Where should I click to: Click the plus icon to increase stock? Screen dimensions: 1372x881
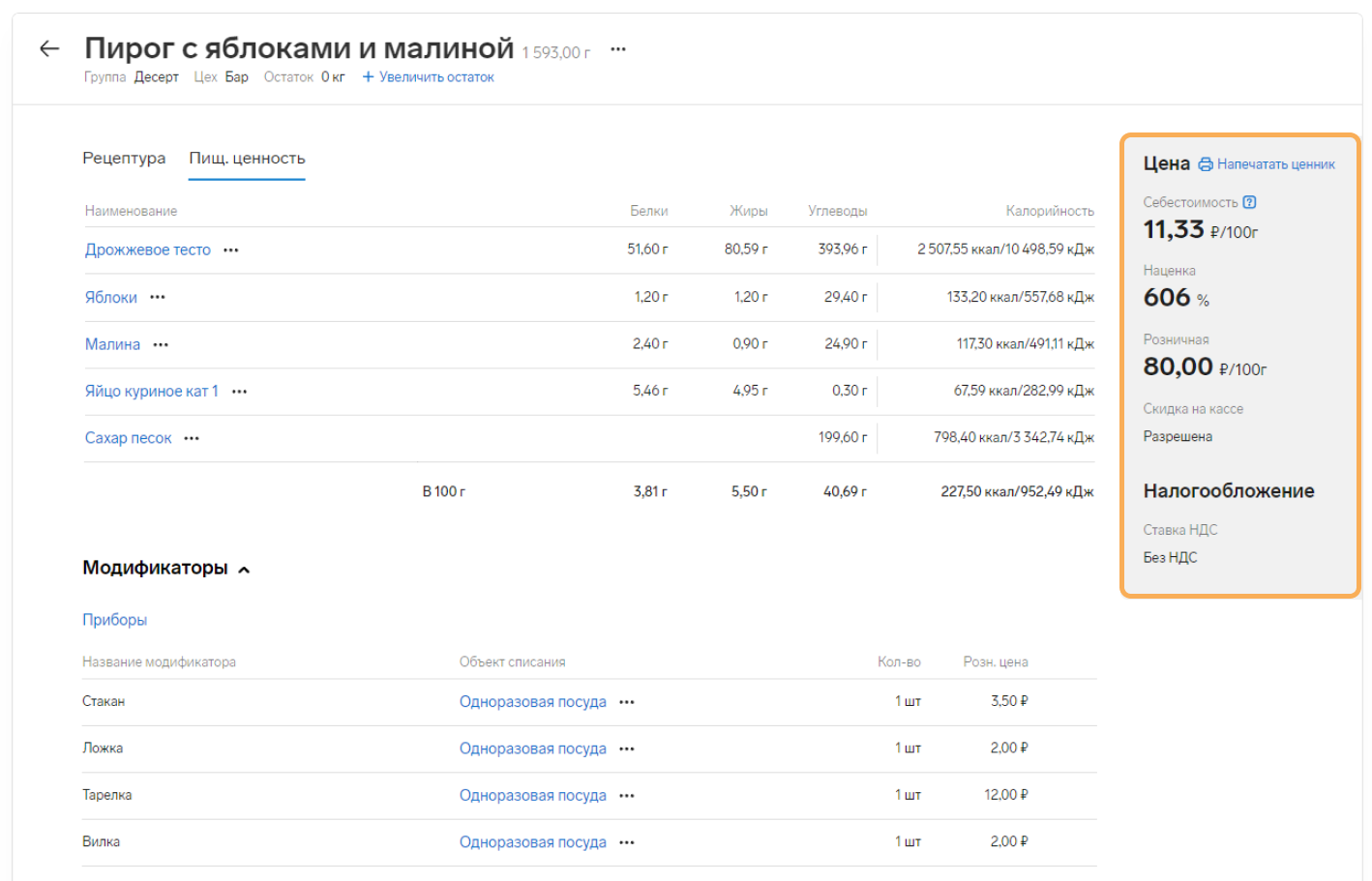pyautogui.click(x=368, y=77)
